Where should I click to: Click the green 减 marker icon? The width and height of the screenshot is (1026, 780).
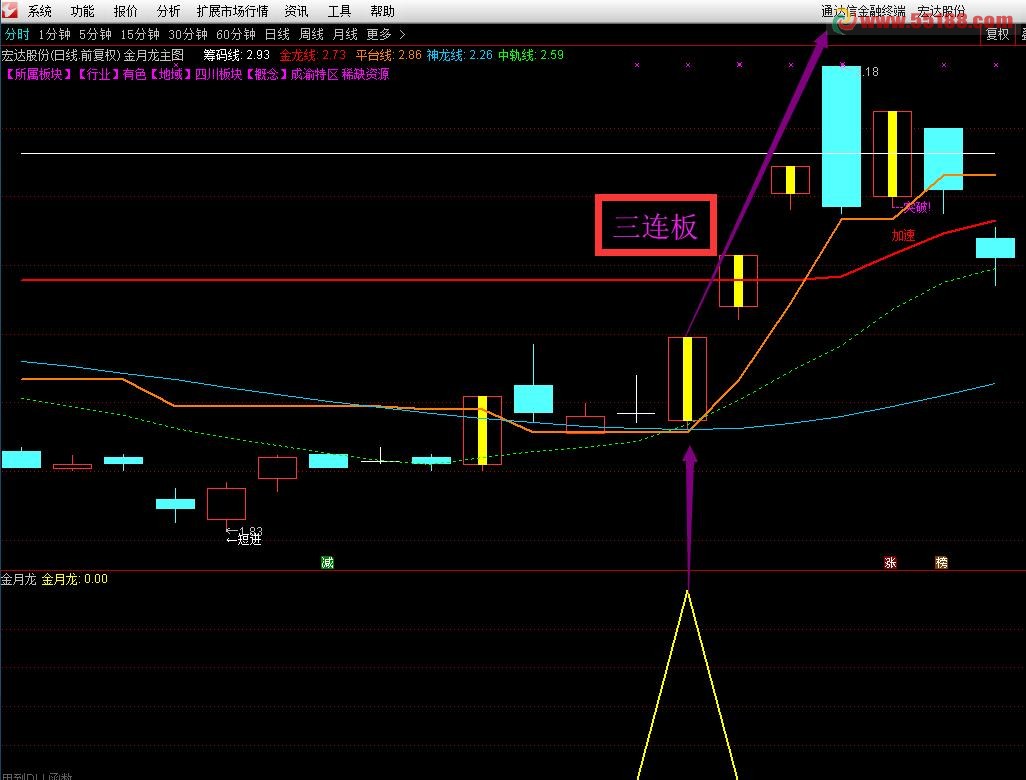point(327,563)
